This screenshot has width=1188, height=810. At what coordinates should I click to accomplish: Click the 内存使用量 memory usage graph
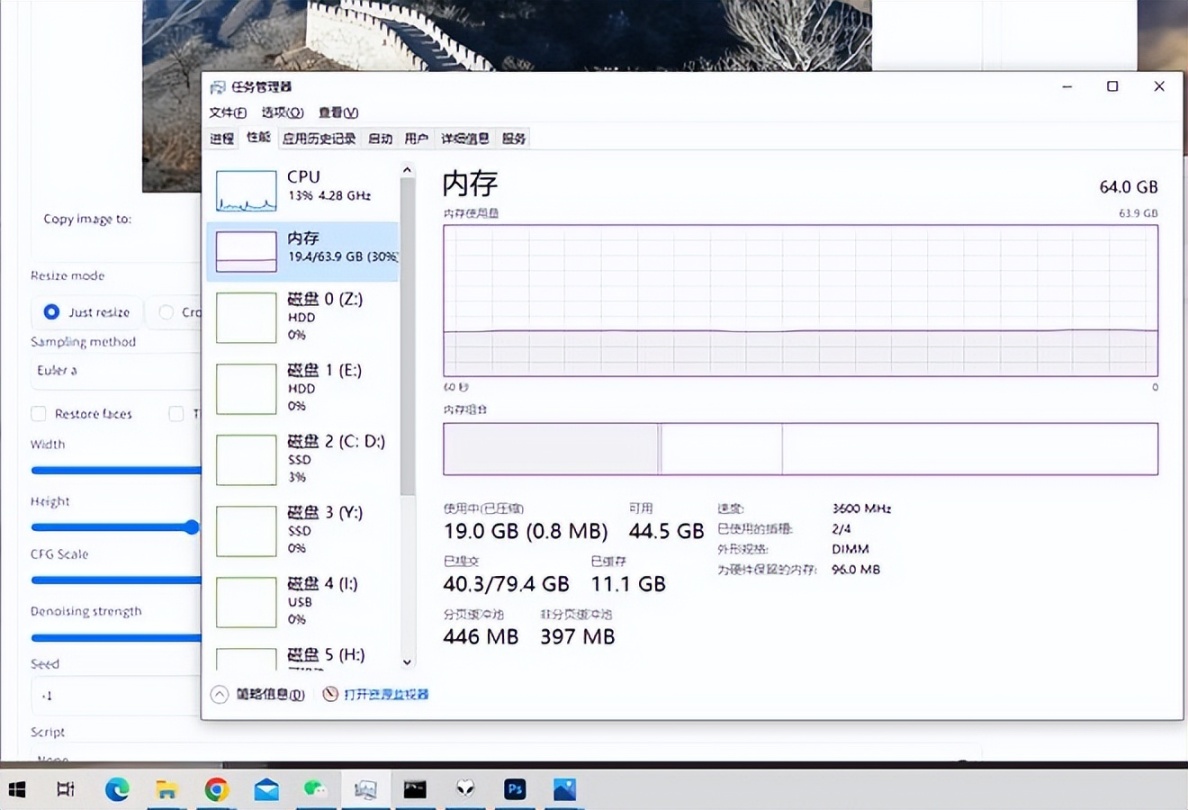[x=800, y=300]
